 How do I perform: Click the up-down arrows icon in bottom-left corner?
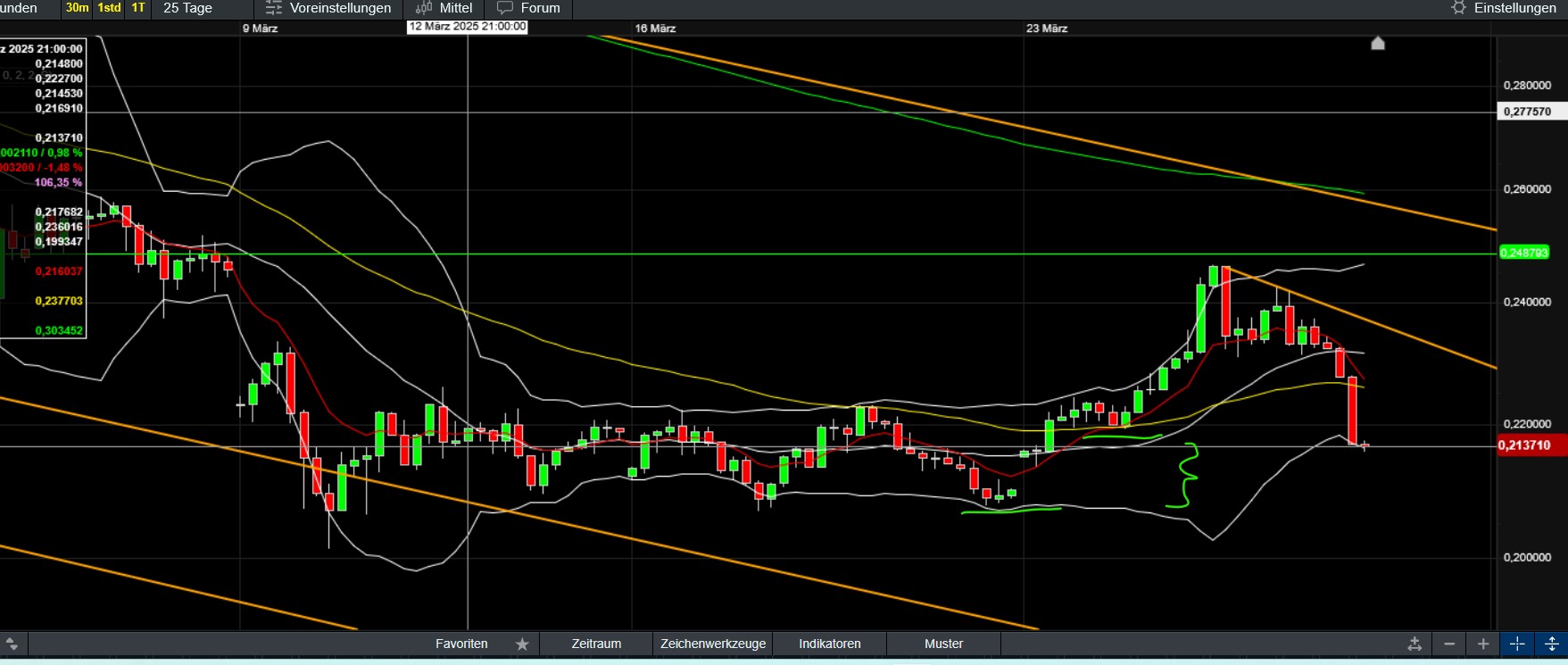click(x=12, y=644)
